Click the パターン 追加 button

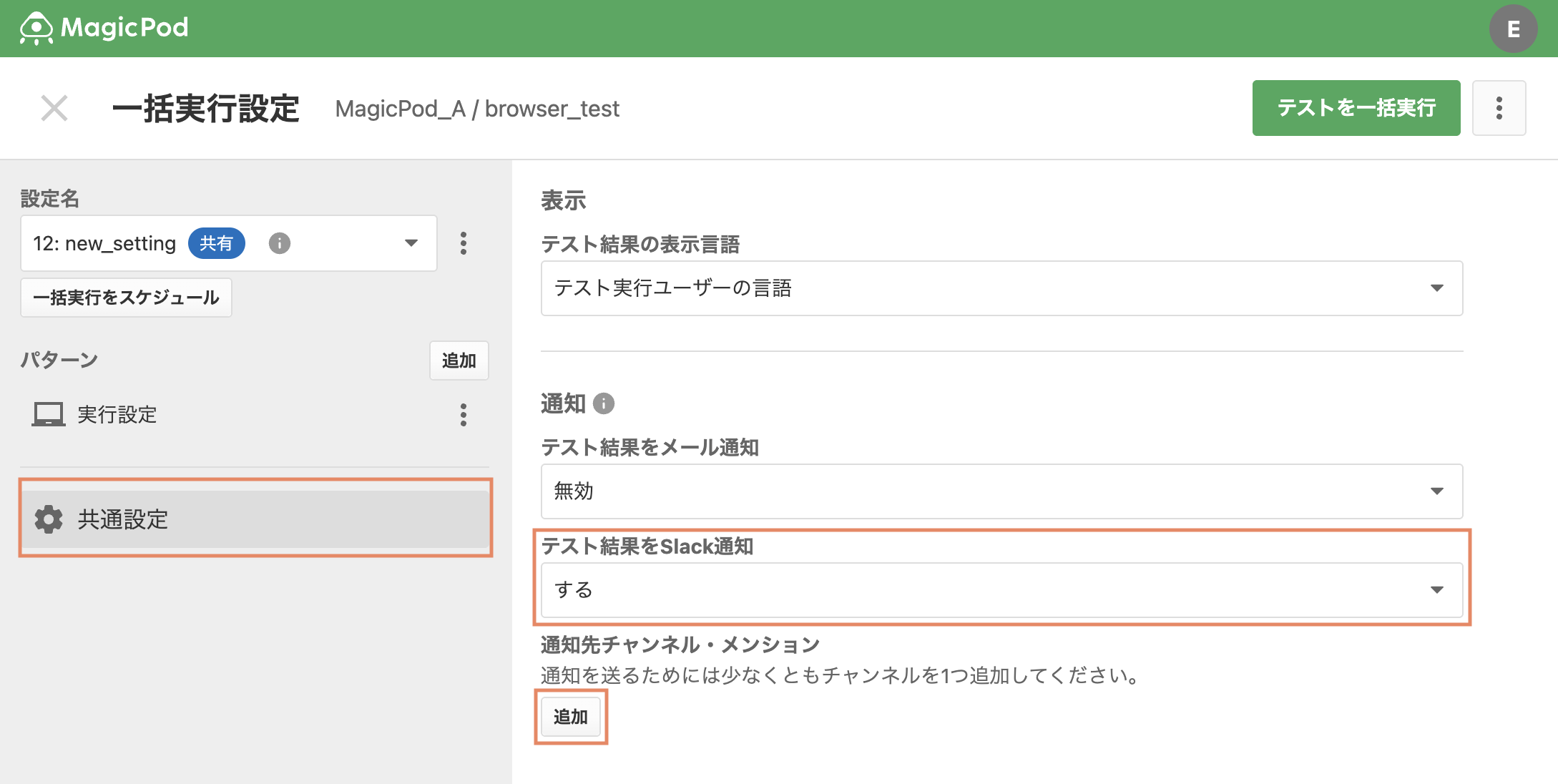pyautogui.click(x=459, y=361)
